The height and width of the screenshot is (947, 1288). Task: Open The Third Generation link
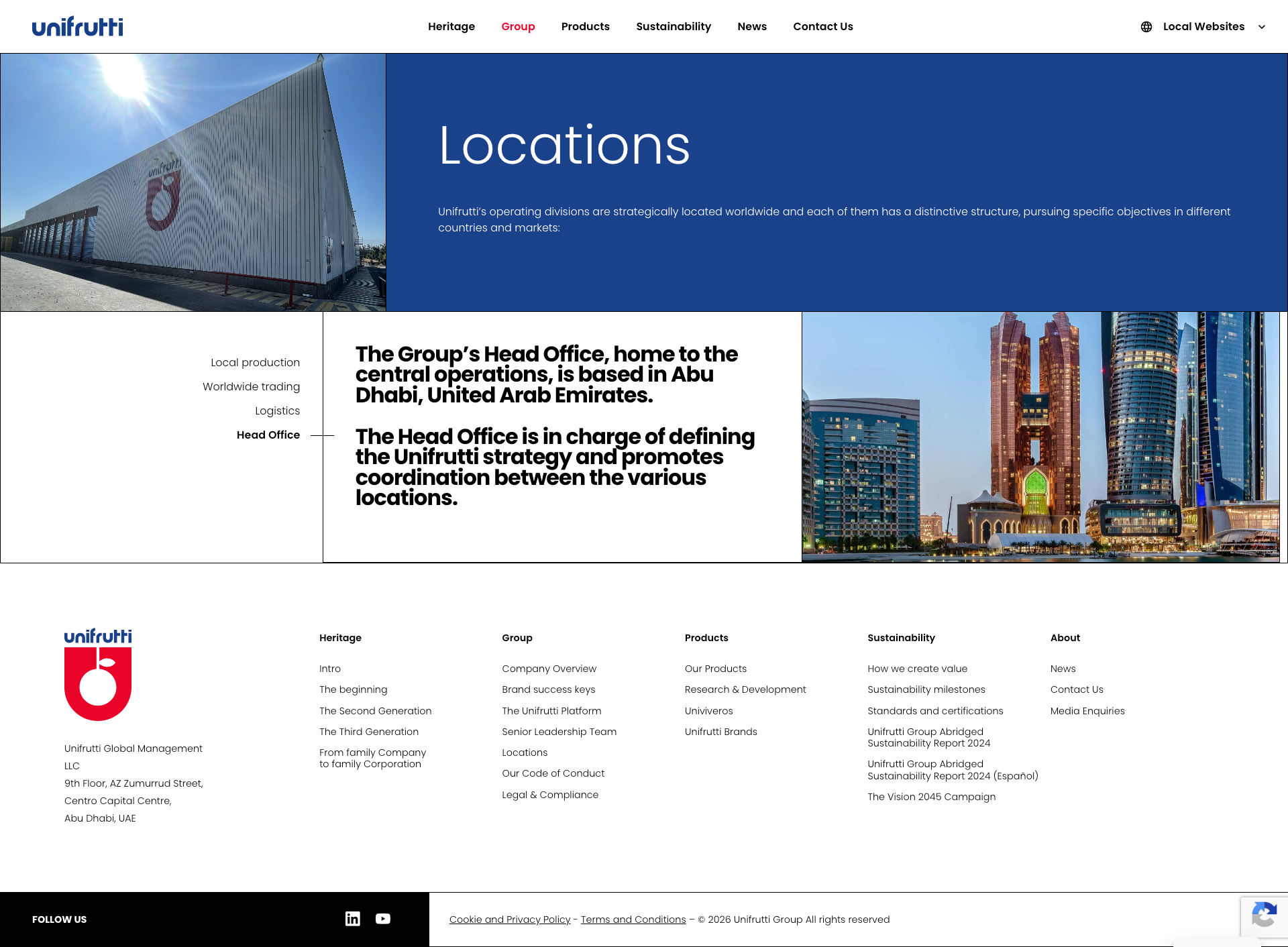coord(369,732)
